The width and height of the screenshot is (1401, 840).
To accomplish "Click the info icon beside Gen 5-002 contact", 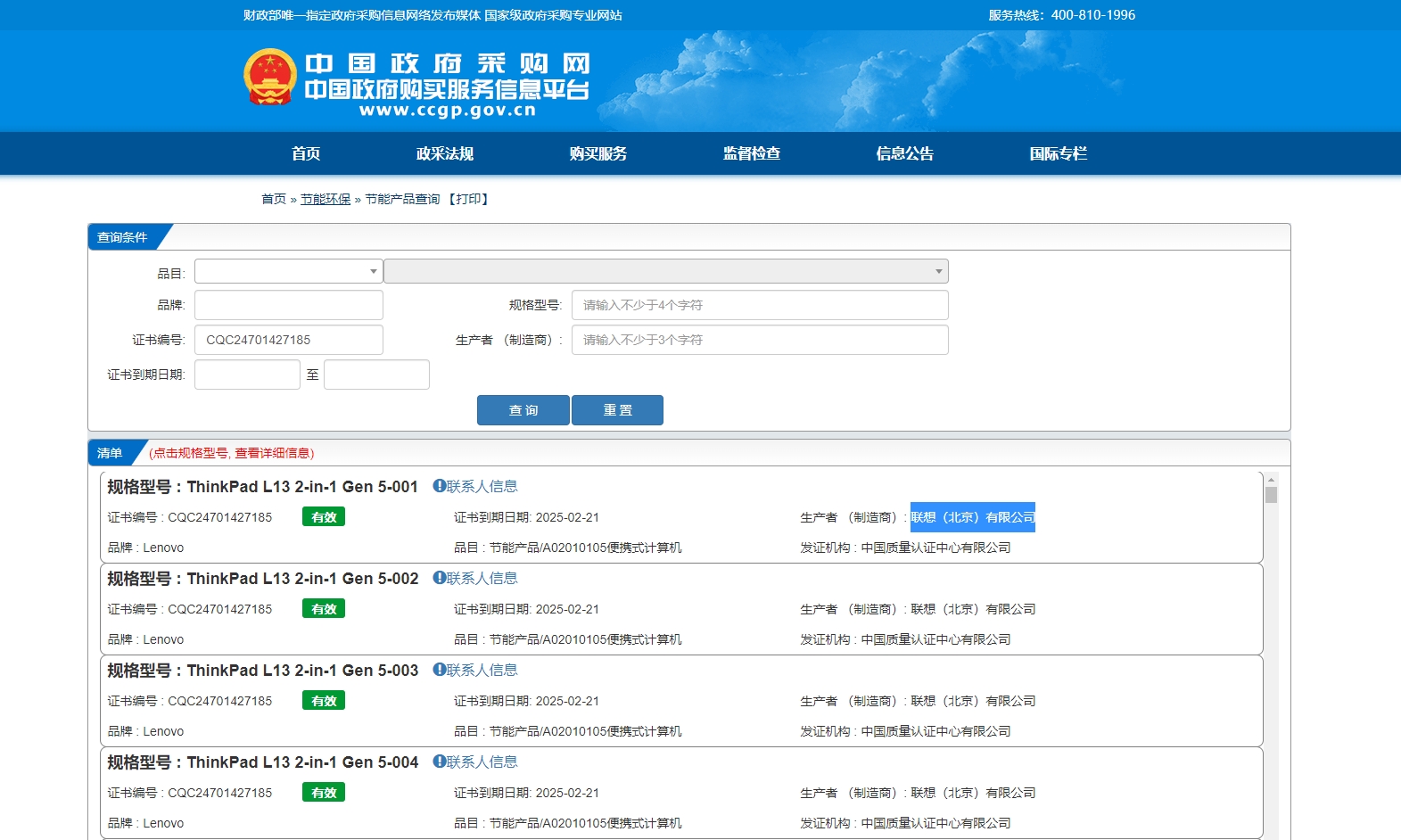I will point(439,578).
